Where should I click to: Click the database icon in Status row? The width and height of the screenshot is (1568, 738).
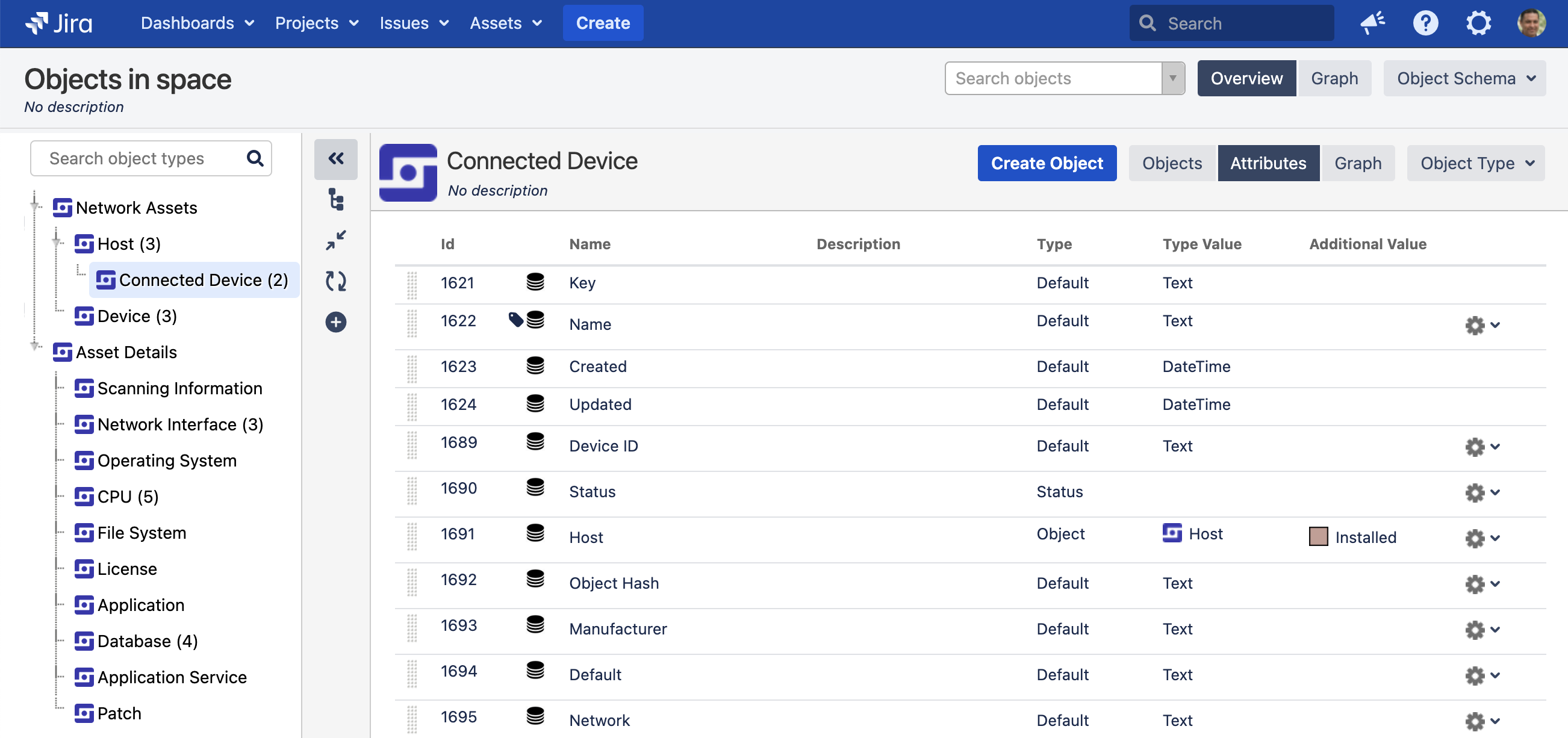click(x=535, y=487)
